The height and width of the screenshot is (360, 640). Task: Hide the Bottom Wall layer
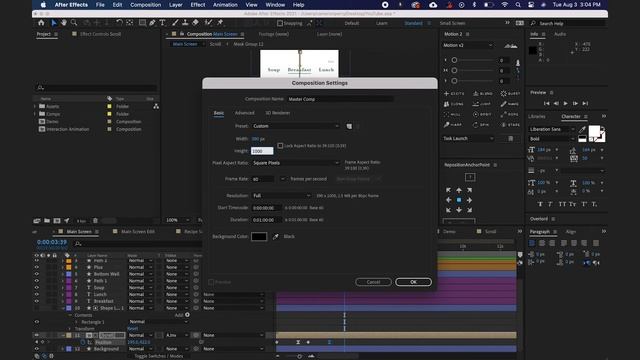[x=37, y=274]
